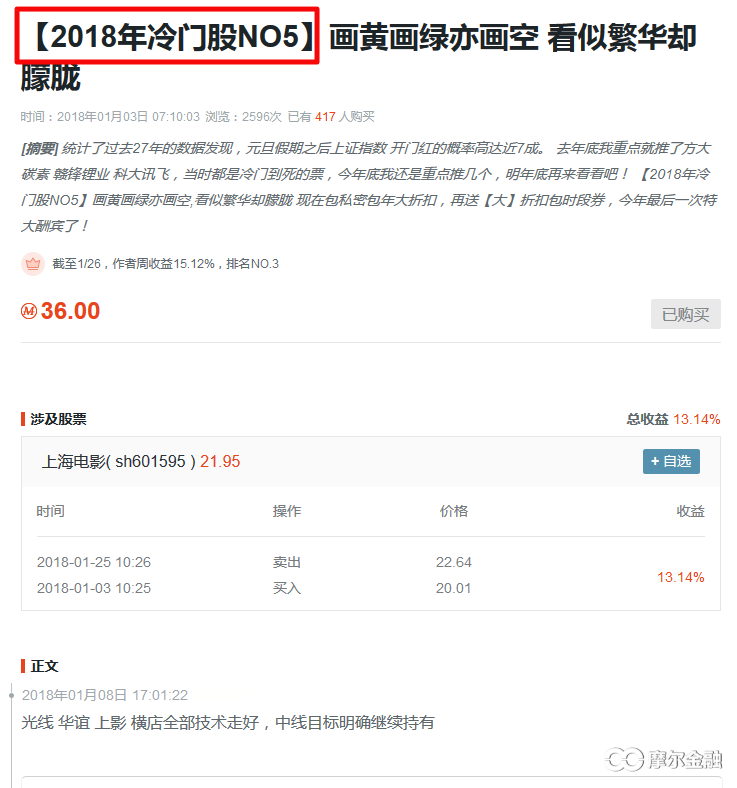Click the 收益 column header
This screenshot has width=737, height=788.
click(x=690, y=511)
